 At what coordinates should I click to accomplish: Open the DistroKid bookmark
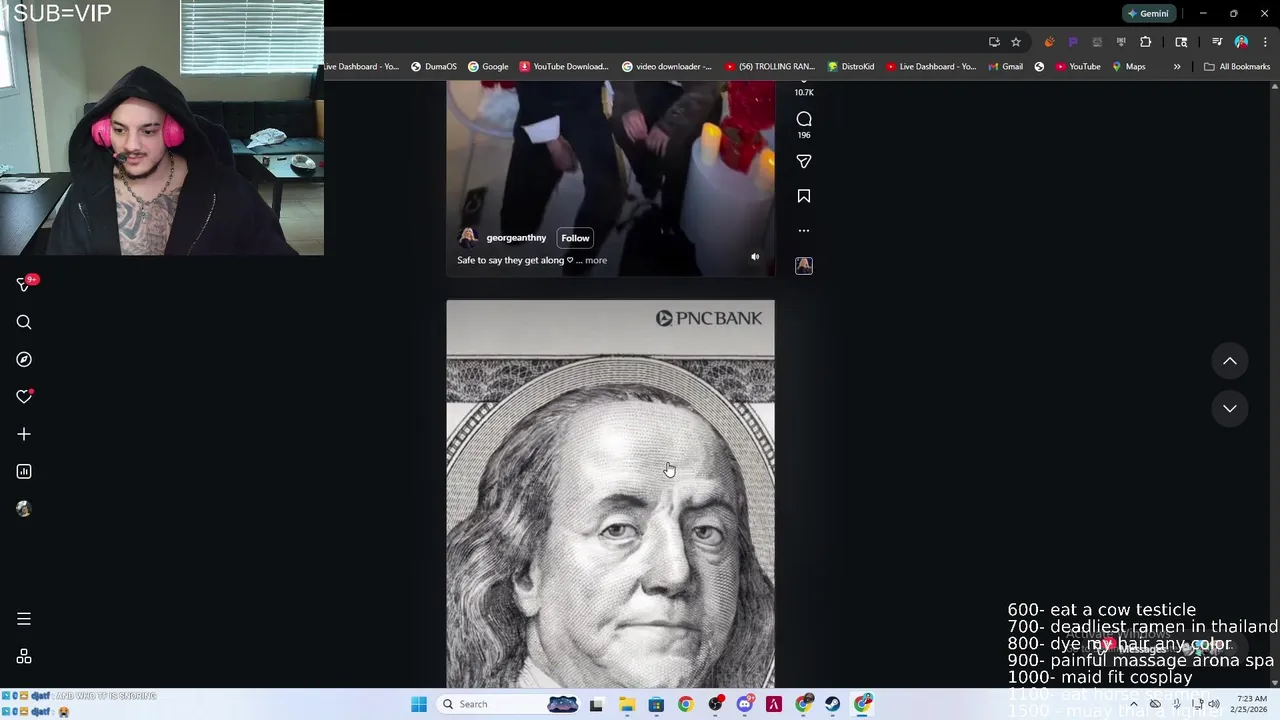coord(851,67)
